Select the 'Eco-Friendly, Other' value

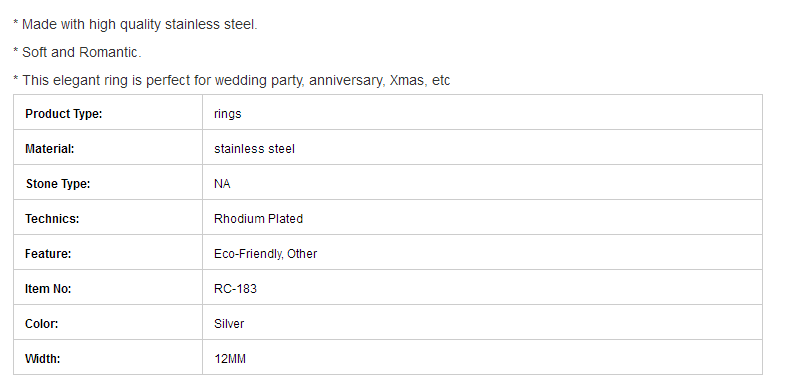(266, 254)
